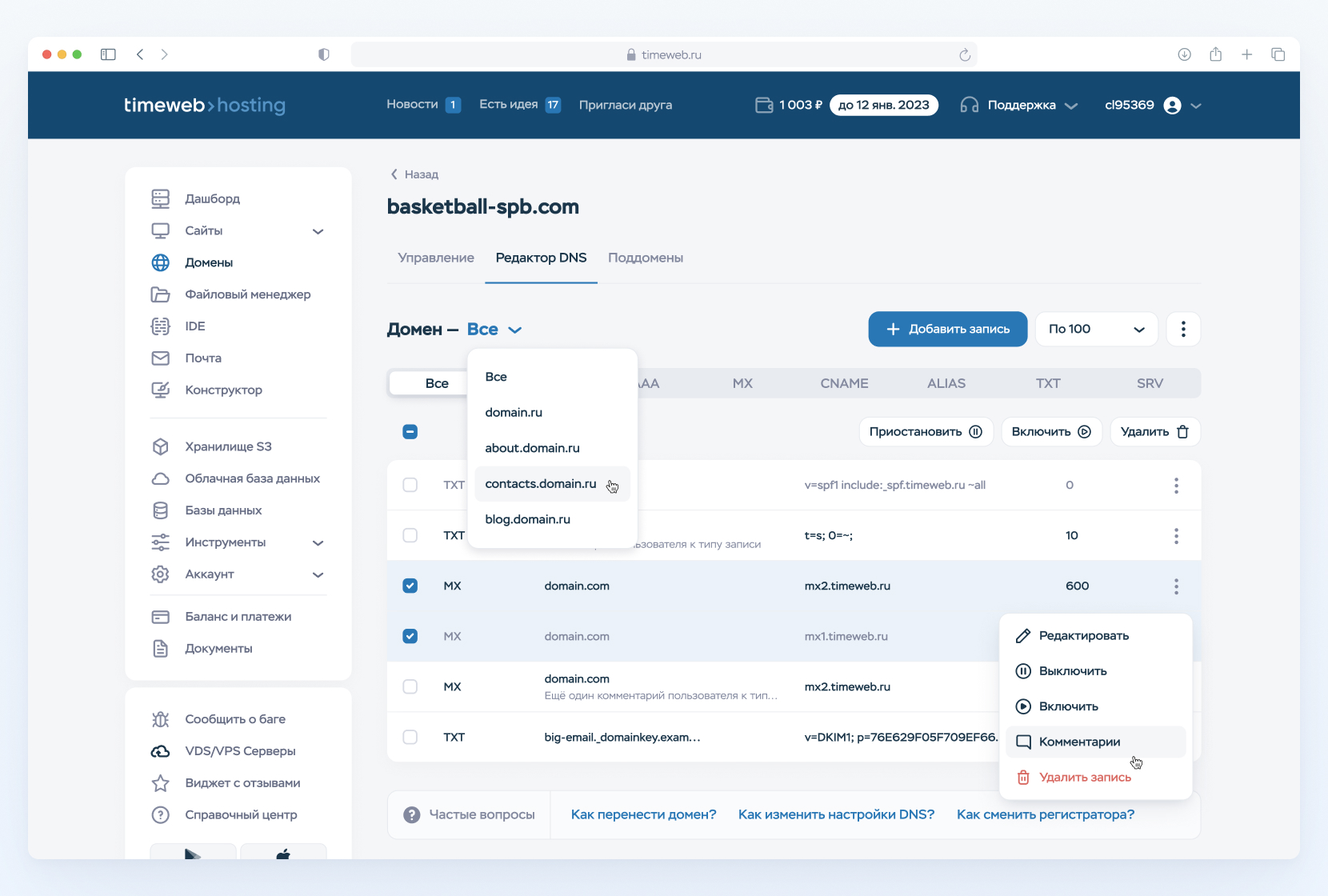1328x896 pixels.
Task: Open Базы данных cylinder icon
Action: click(x=161, y=510)
